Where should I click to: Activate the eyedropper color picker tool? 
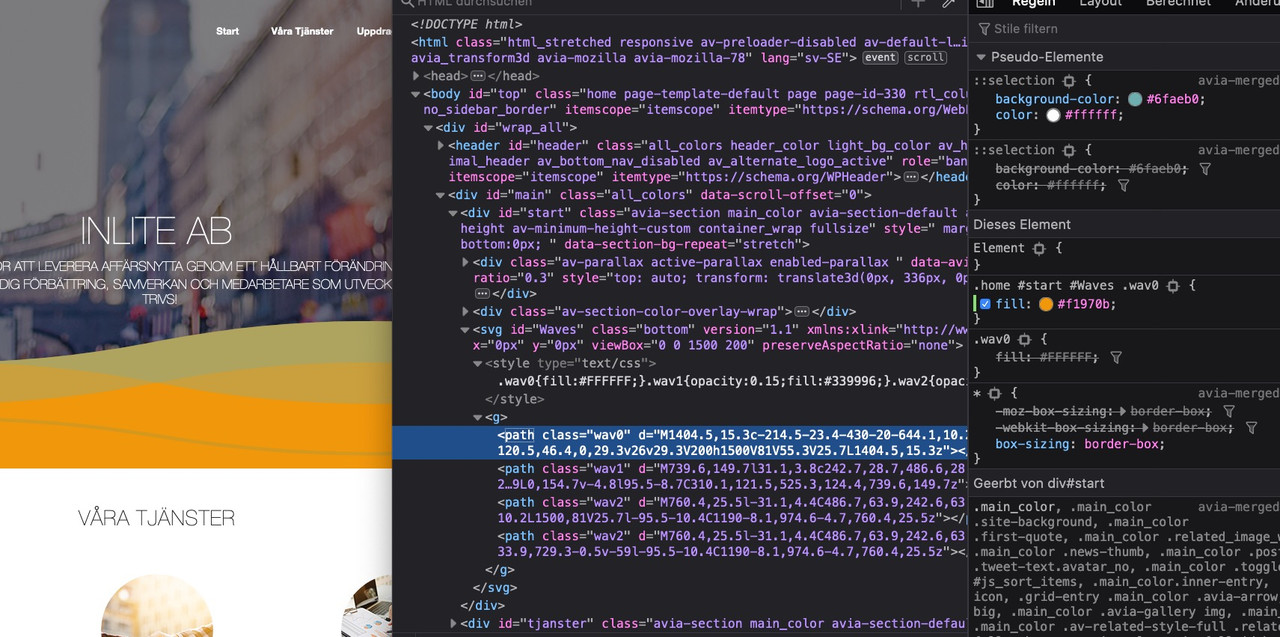948,3
